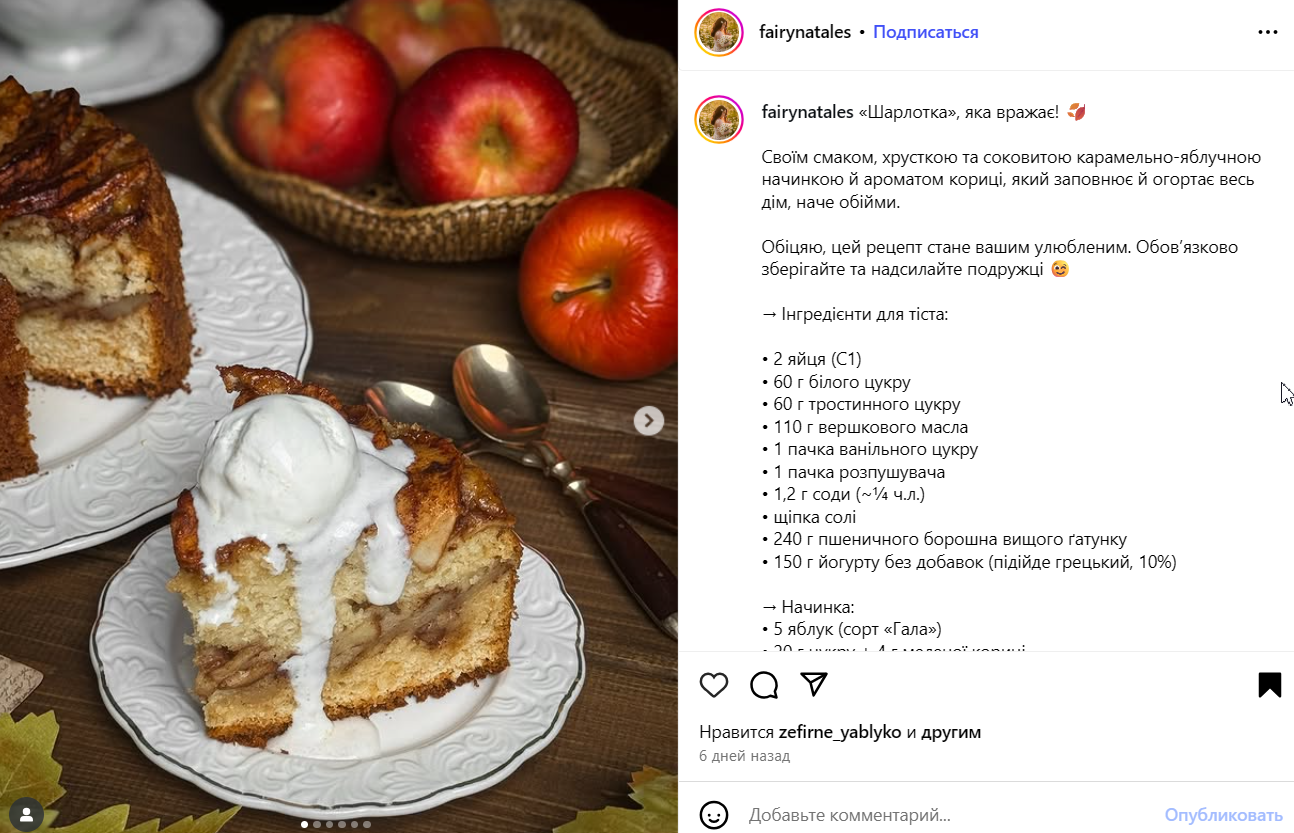Image resolution: width=1294 pixels, height=833 pixels.
Task: Open tagged people icon on photo
Action: [x=26, y=812]
